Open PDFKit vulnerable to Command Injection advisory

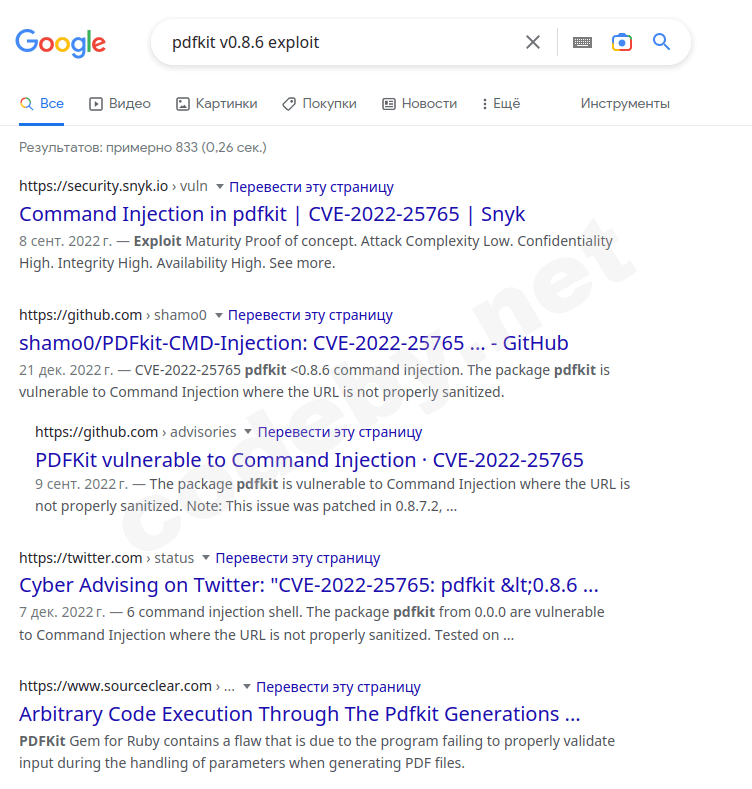pyautogui.click(x=309, y=460)
